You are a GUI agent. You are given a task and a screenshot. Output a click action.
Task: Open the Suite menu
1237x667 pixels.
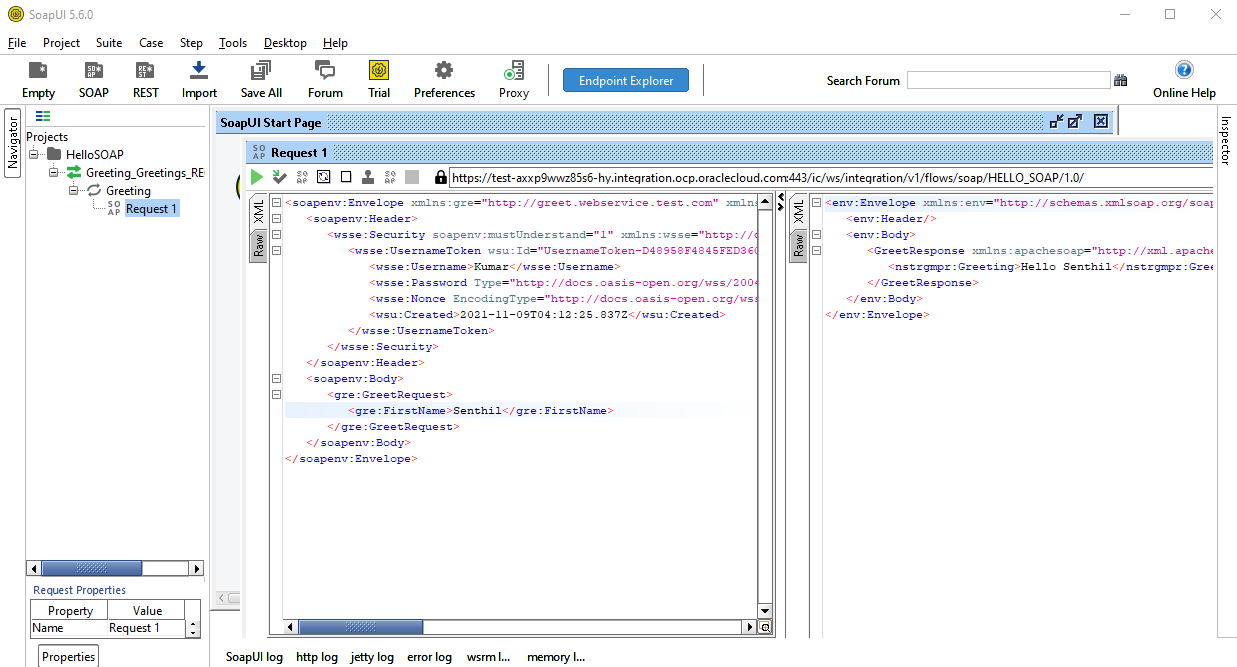pyautogui.click(x=109, y=43)
